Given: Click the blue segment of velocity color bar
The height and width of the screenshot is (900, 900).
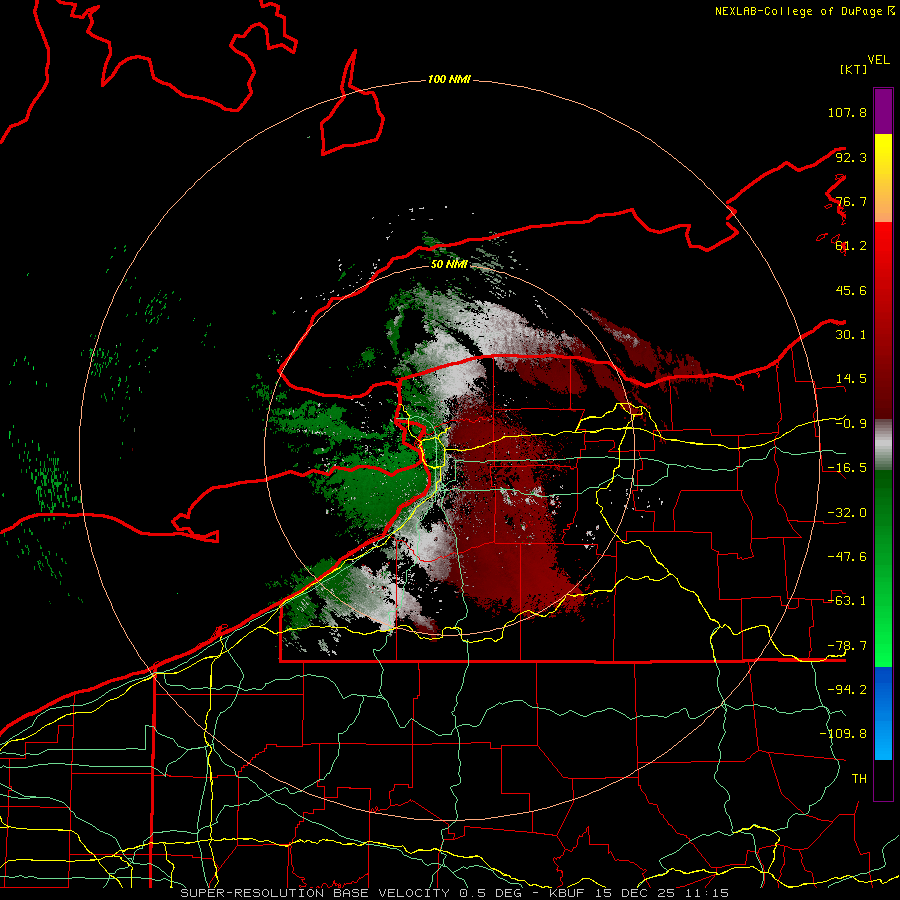Looking at the screenshot, I should [883, 713].
